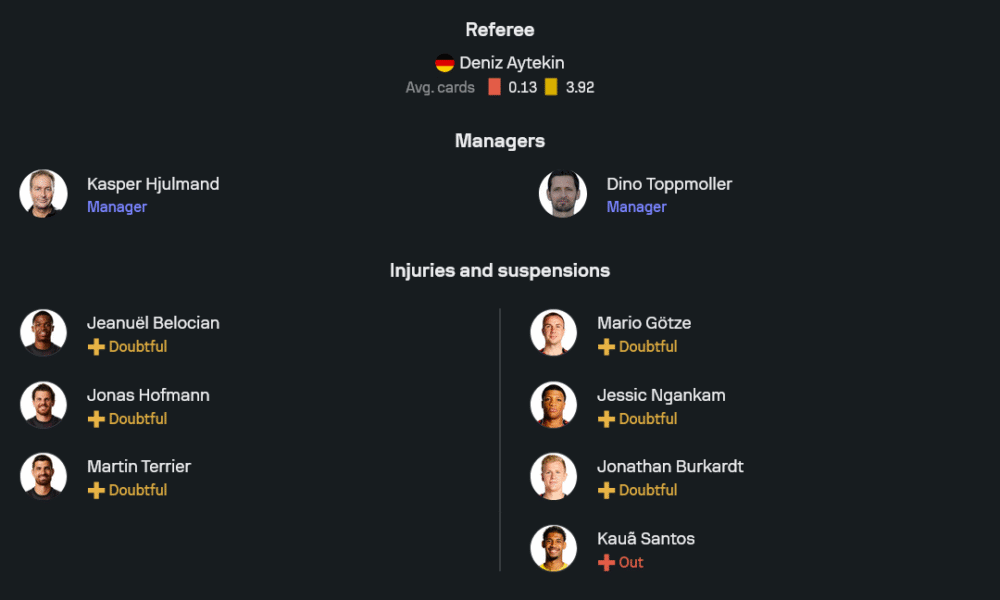Click the yellow card icon
The width and height of the screenshot is (1000, 600).
point(551,87)
